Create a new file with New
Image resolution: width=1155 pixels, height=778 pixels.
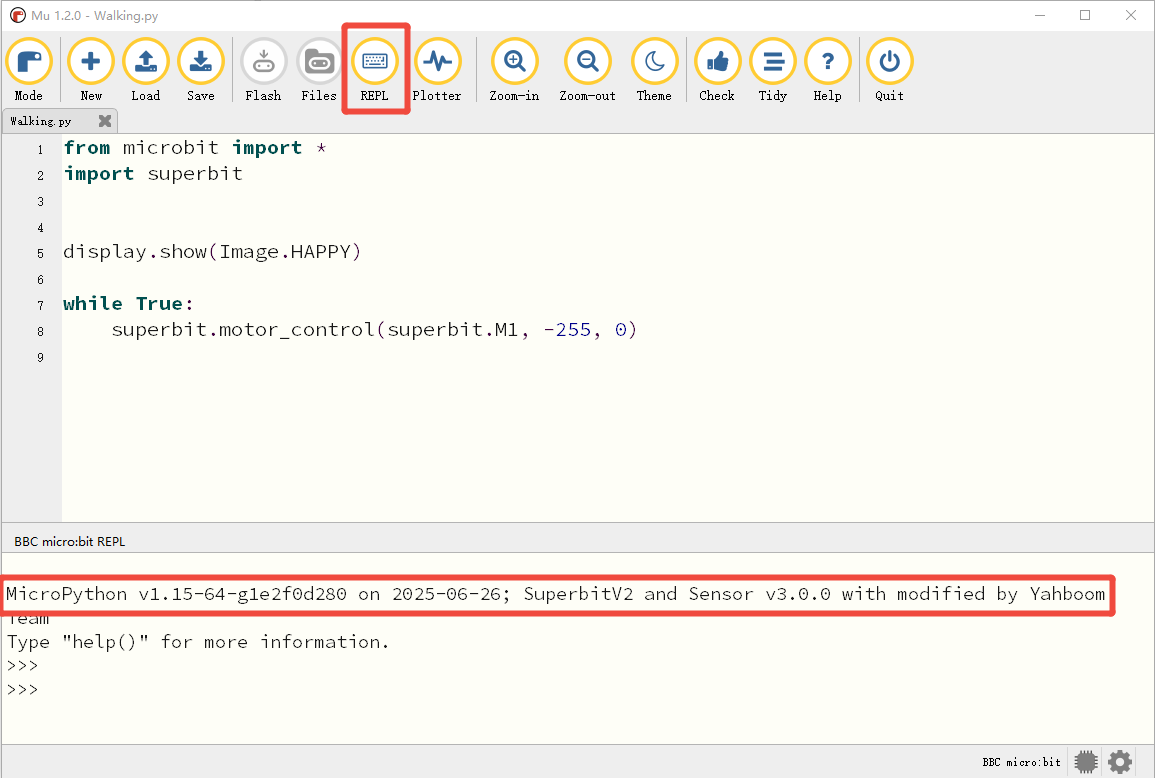(91, 70)
